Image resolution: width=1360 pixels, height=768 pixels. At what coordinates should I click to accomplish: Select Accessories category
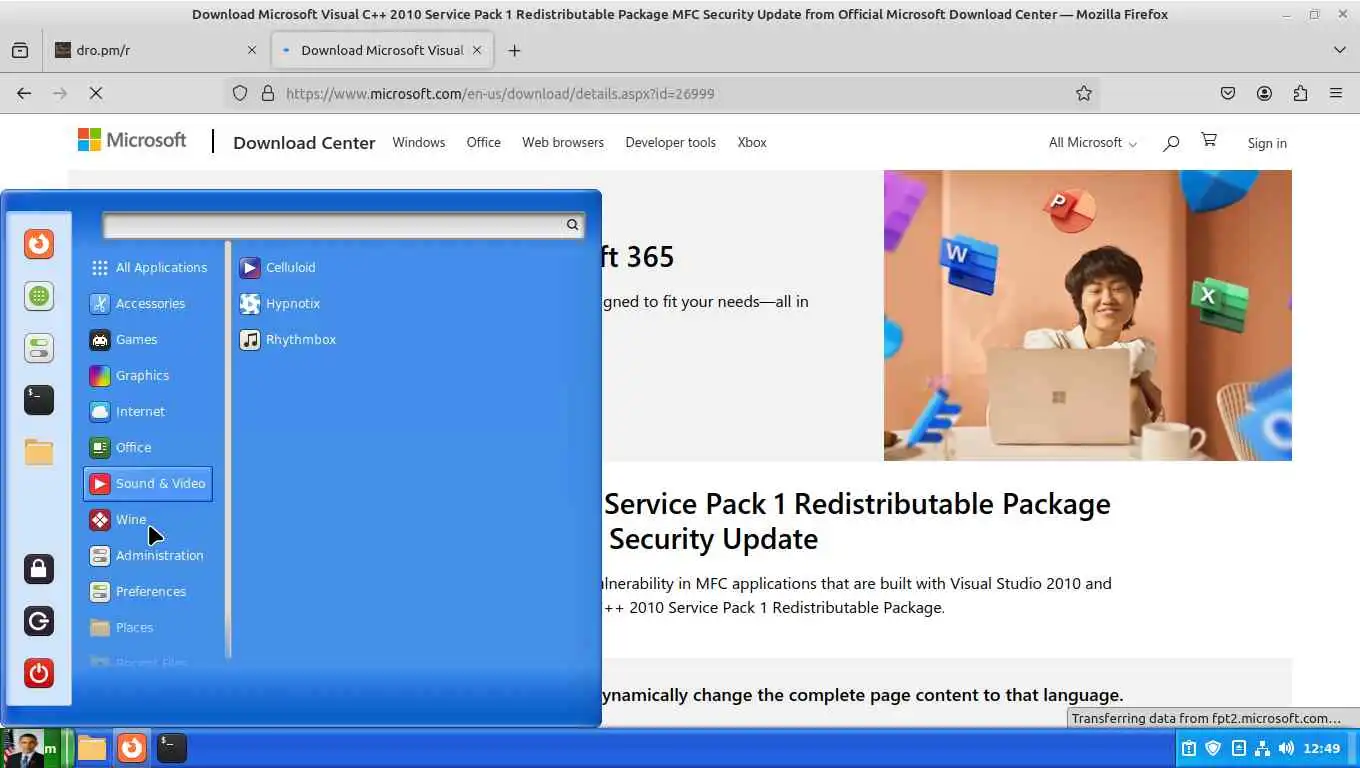[148, 303]
